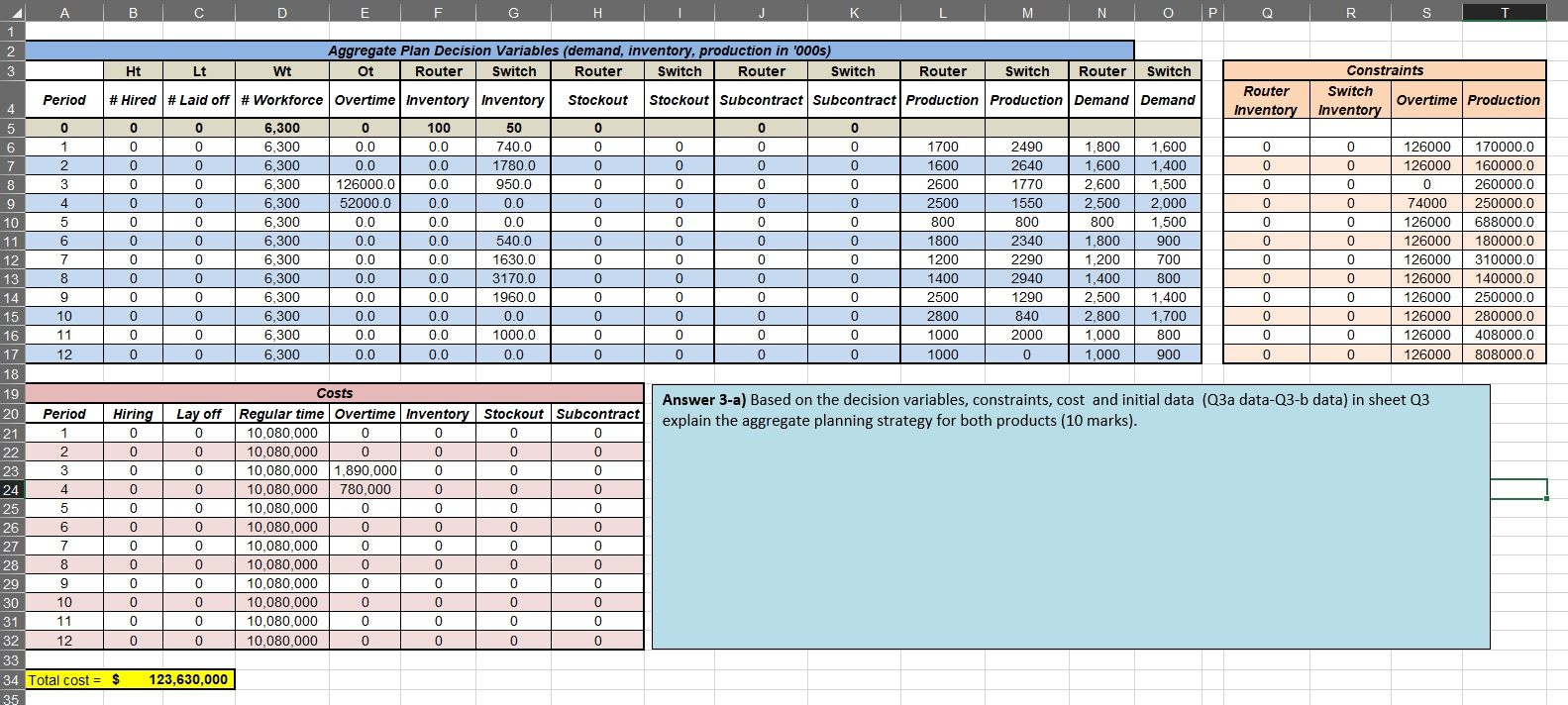Viewport: 1568px width, 705px height.
Task: Click the Select All corner button
Action: [12, 12]
